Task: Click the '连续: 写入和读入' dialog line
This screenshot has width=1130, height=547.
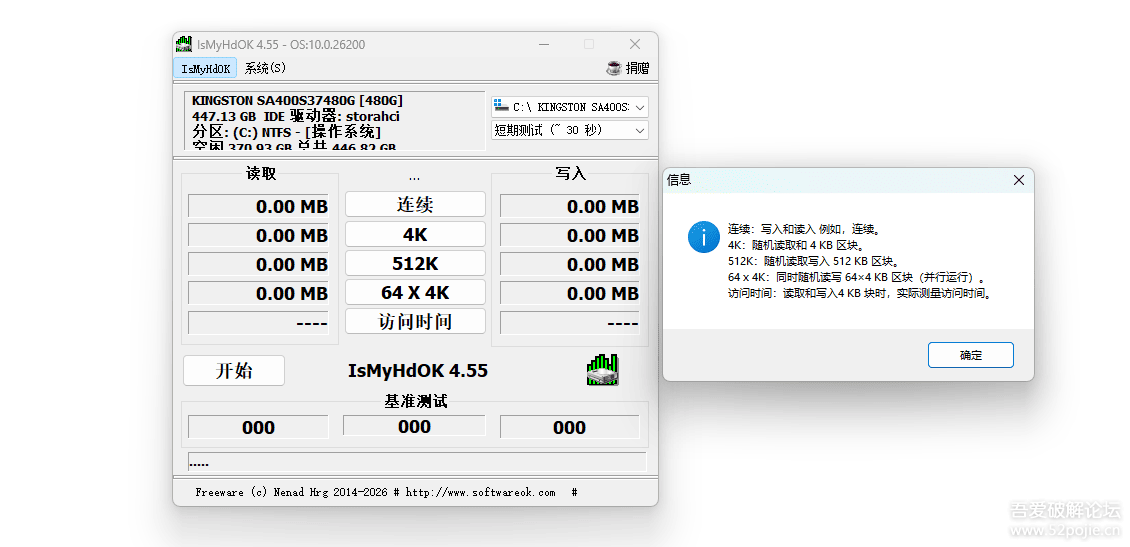Action: click(x=804, y=229)
